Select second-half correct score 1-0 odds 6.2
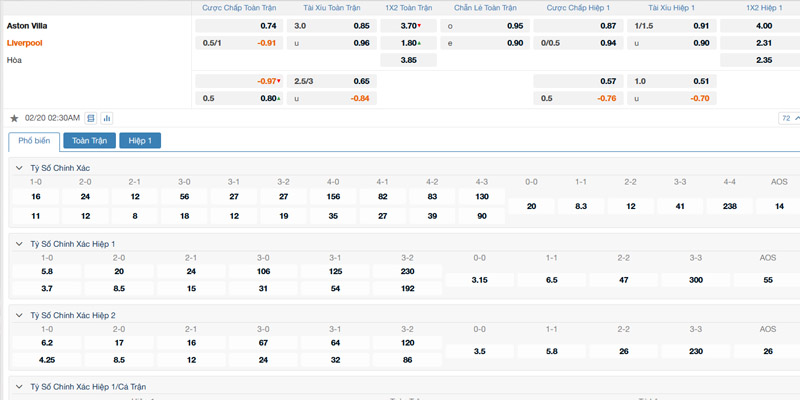 tap(47, 343)
